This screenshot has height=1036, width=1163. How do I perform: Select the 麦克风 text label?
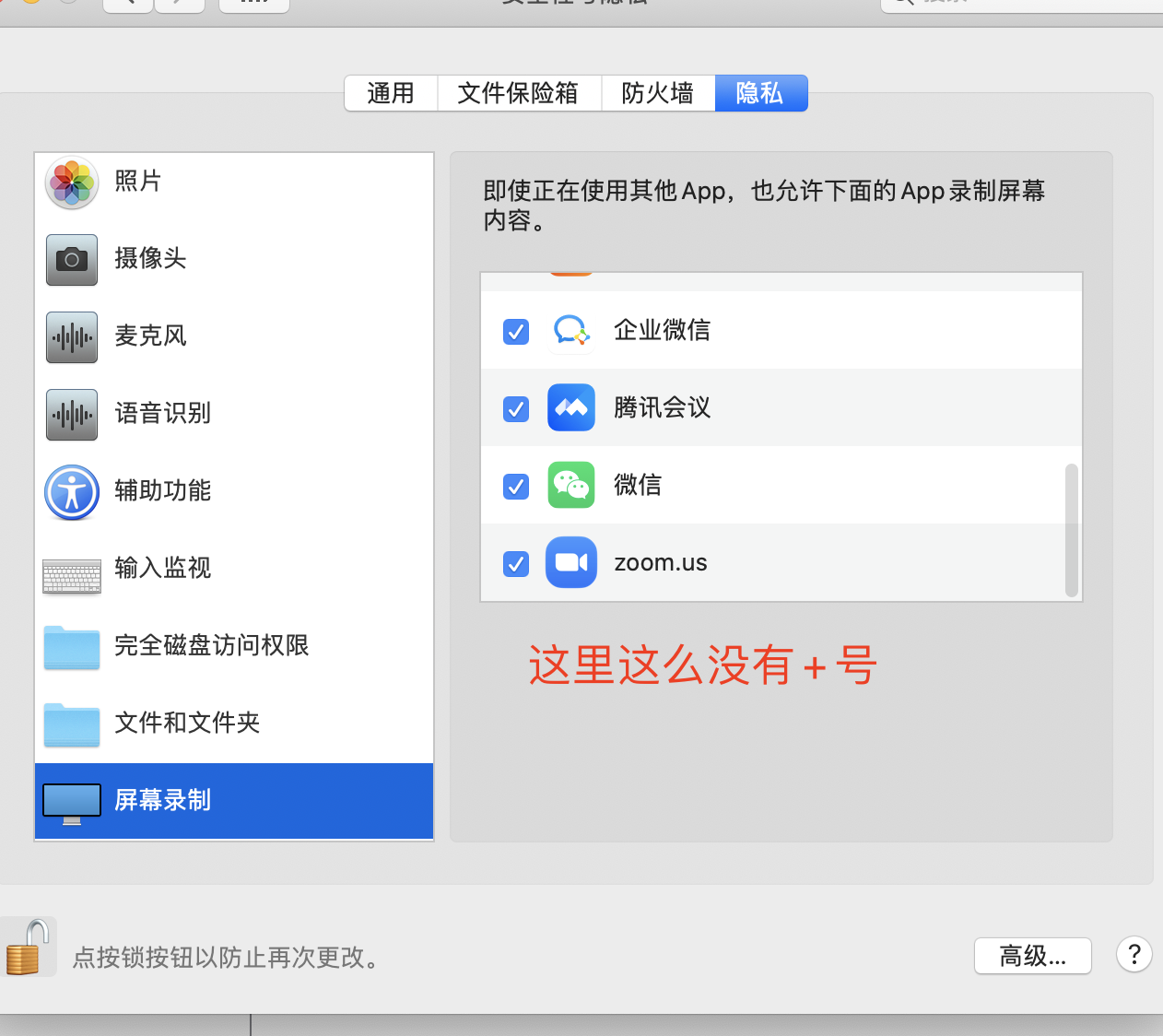[x=150, y=336]
